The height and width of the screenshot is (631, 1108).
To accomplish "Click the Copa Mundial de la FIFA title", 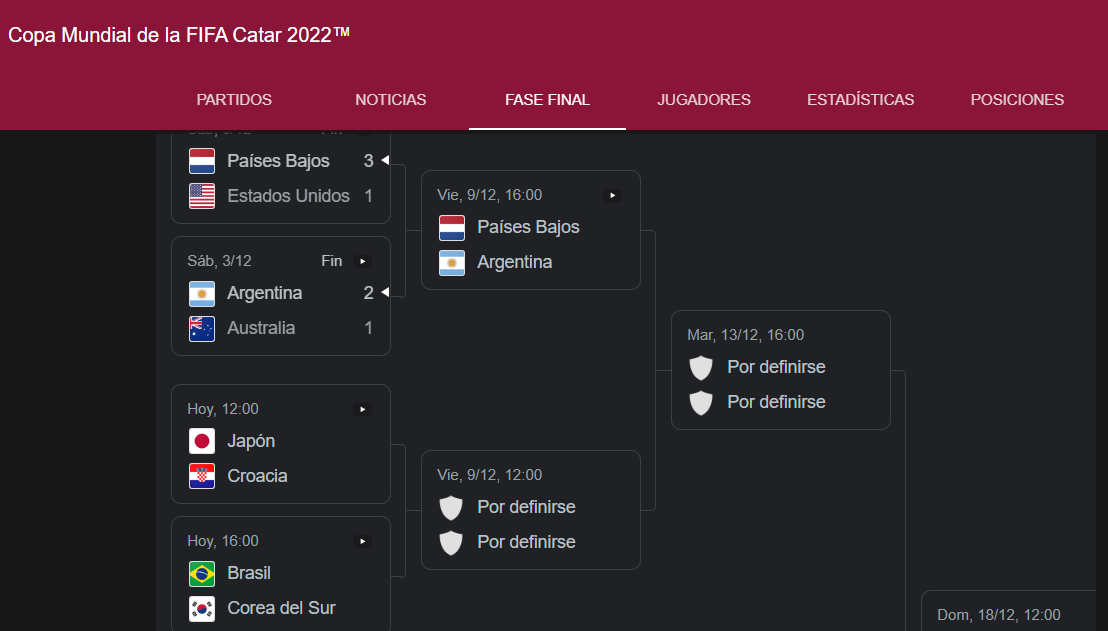I will click(x=179, y=35).
